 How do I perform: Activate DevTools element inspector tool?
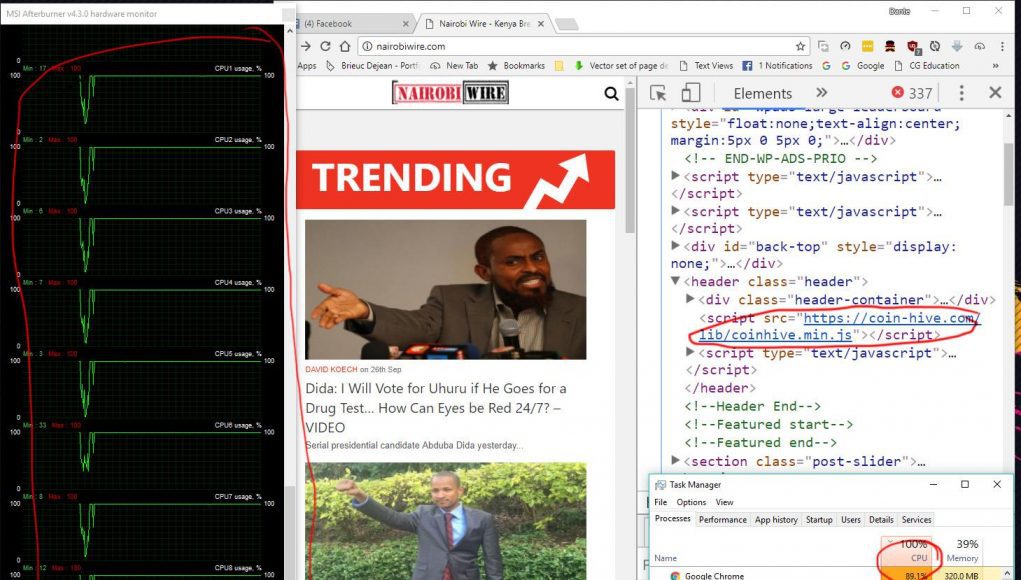[658, 93]
